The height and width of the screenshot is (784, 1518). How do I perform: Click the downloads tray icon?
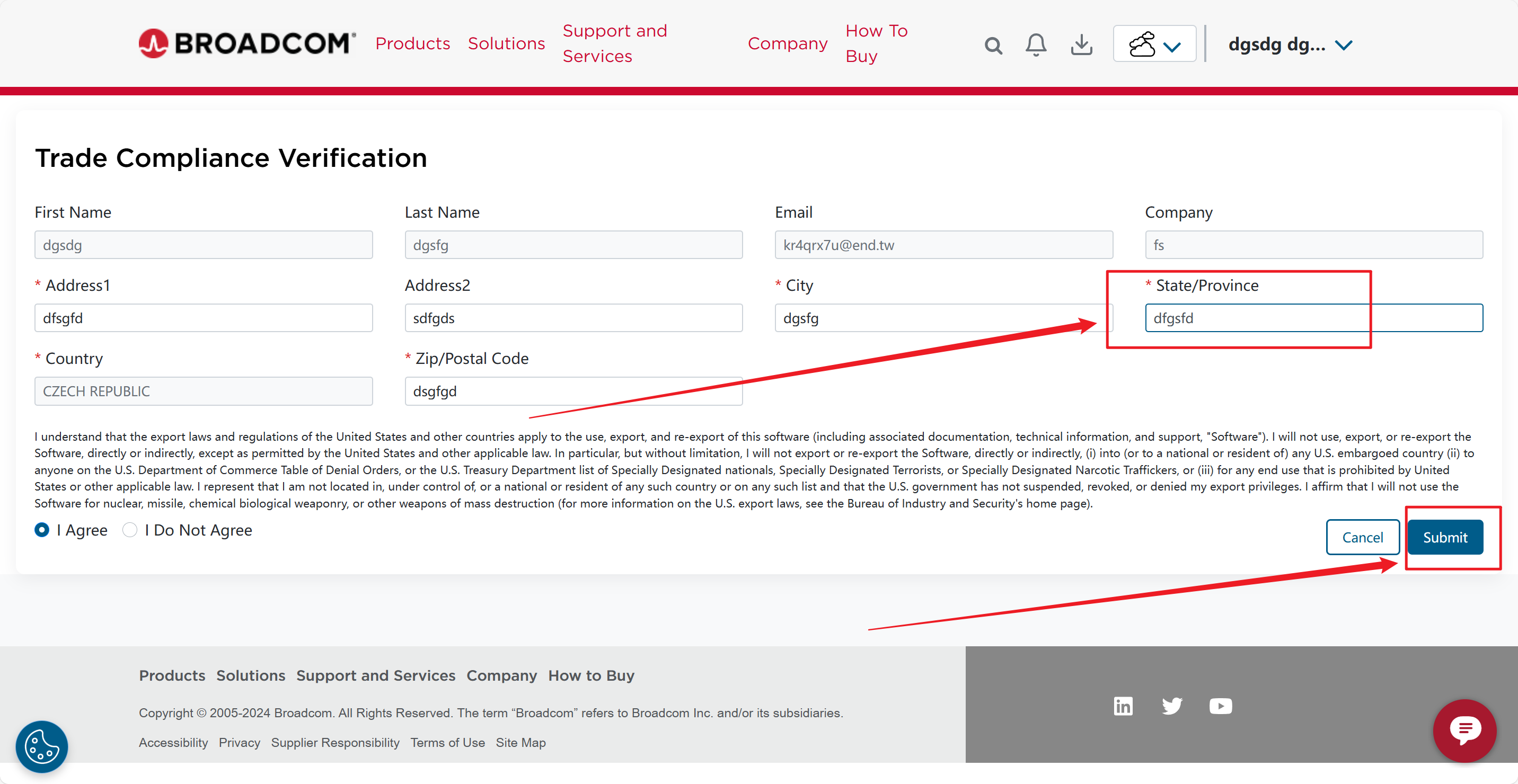point(1081,45)
